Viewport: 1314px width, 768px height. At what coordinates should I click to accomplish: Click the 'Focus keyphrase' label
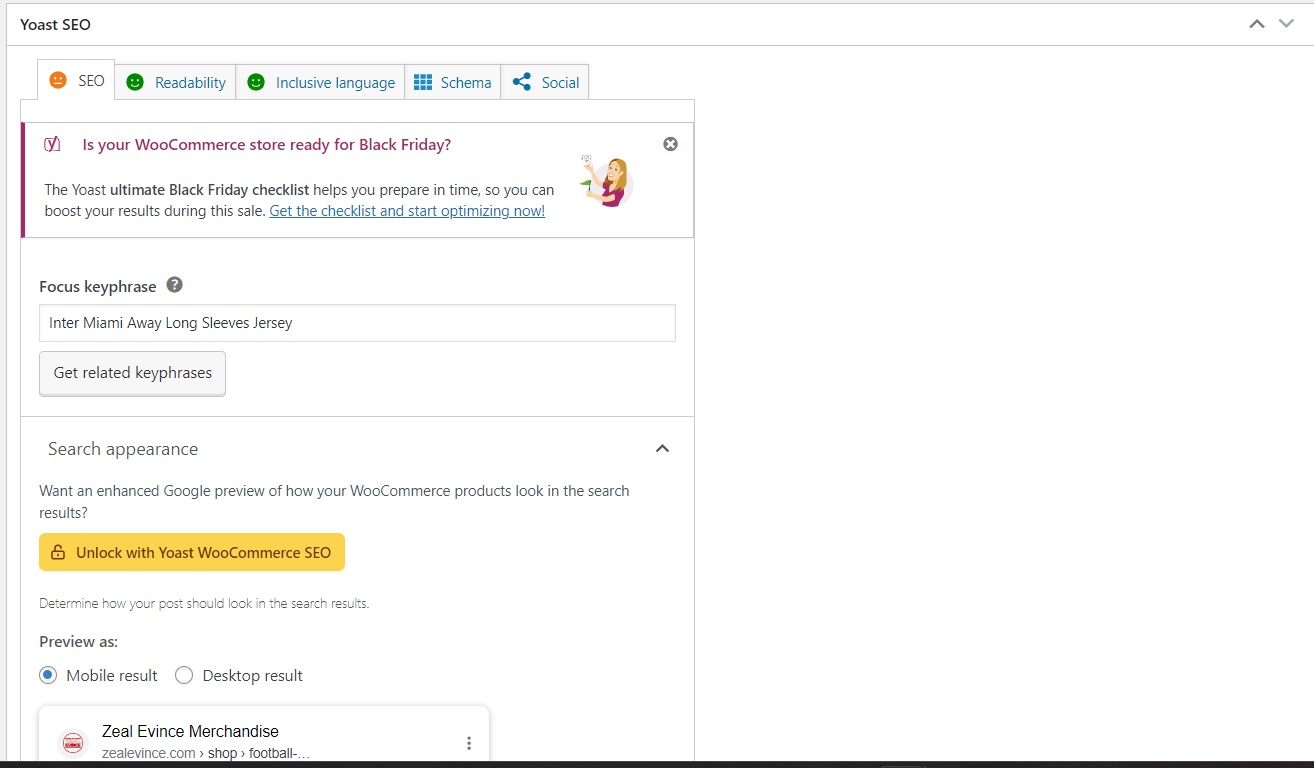(98, 286)
